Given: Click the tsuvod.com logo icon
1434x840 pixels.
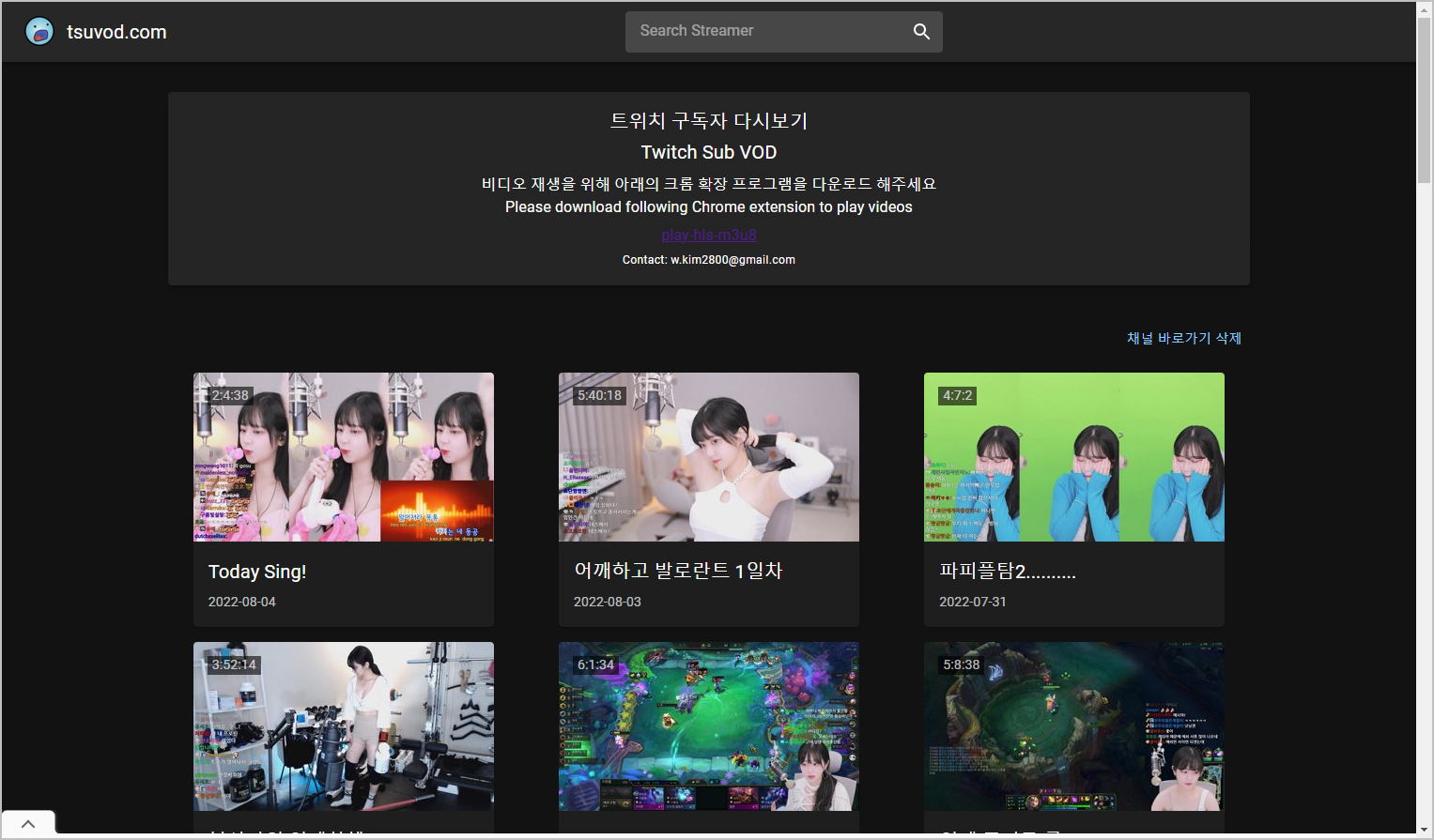Looking at the screenshot, I should 39,32.
